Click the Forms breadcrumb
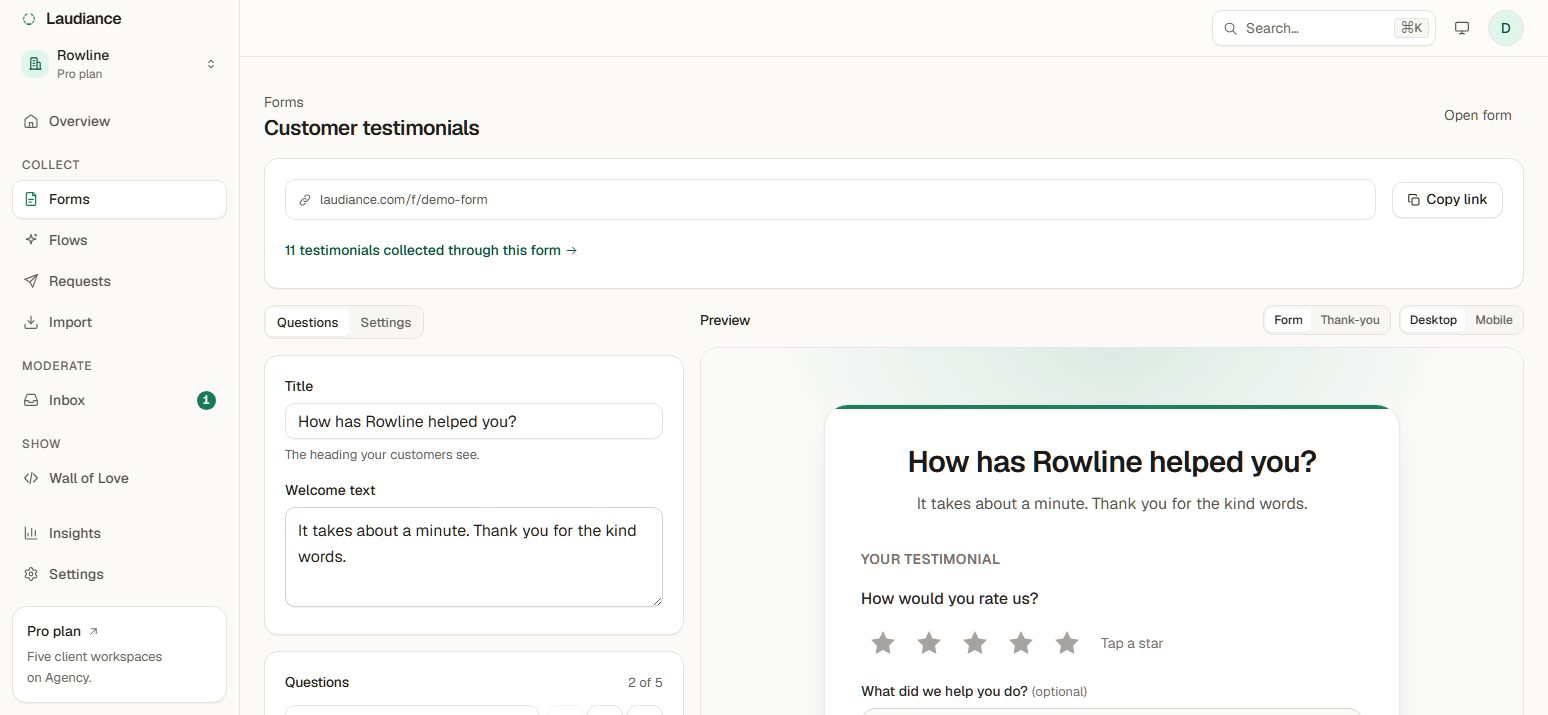1548x715 pixels. (x=283, y=102)
